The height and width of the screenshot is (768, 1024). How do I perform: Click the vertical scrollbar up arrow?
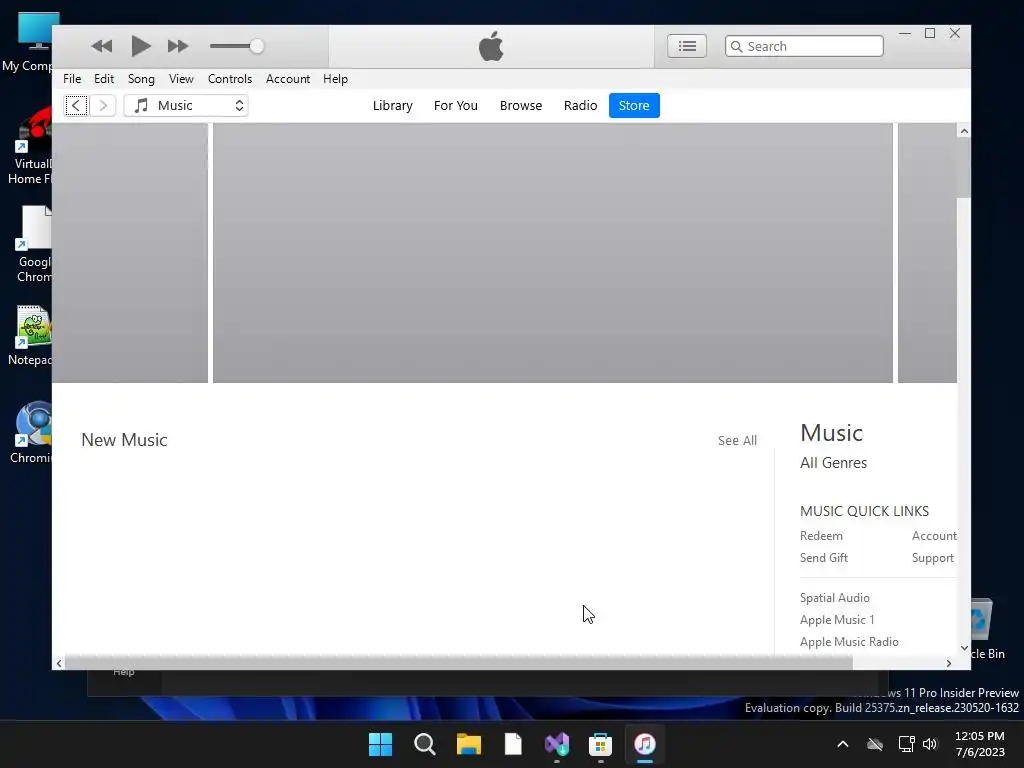[964, 131]
